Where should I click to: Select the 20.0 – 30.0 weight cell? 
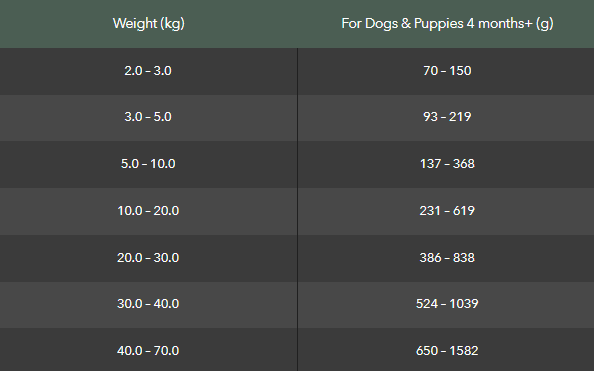148,258
